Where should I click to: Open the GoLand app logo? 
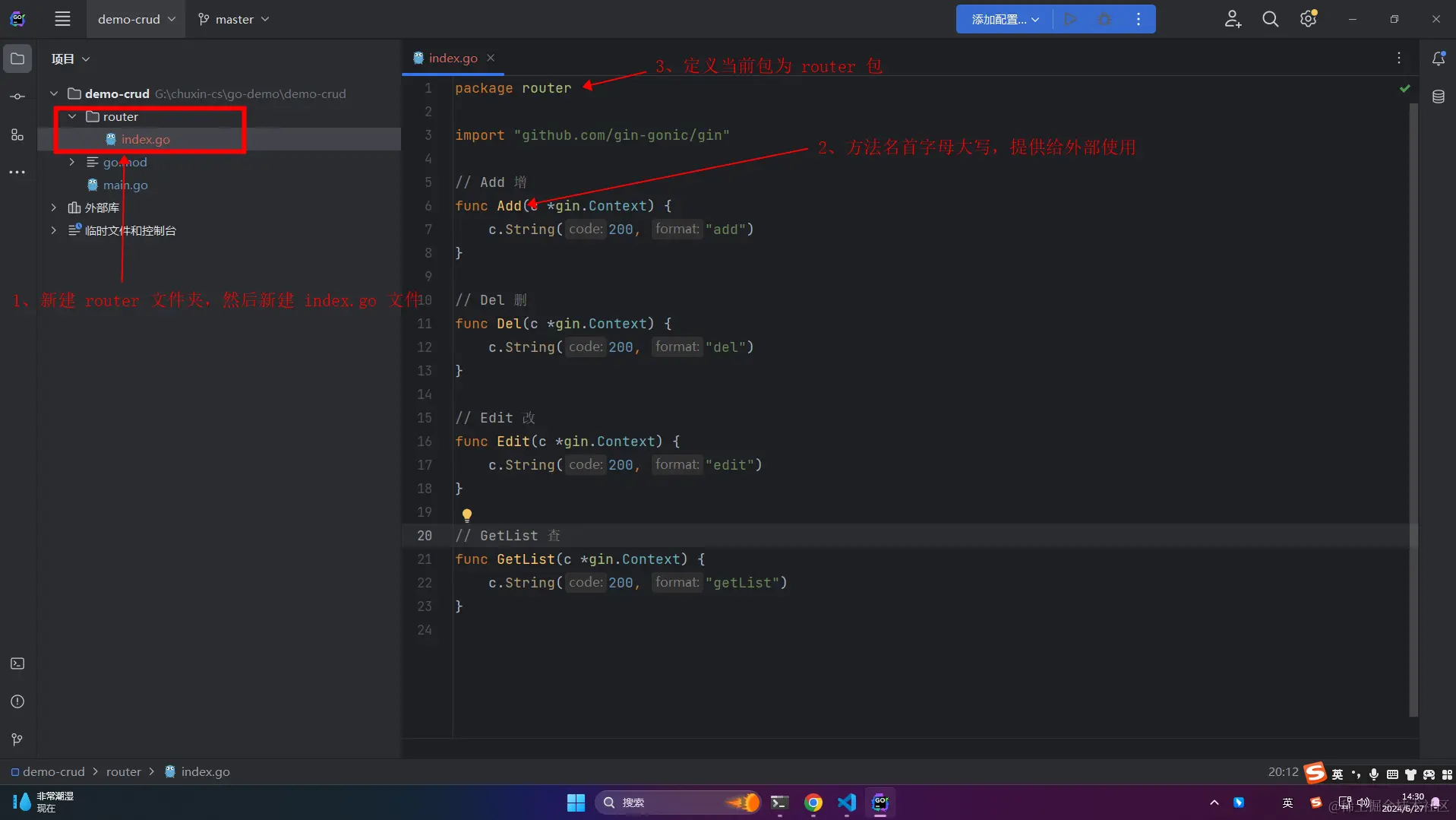tap(17, 19)
